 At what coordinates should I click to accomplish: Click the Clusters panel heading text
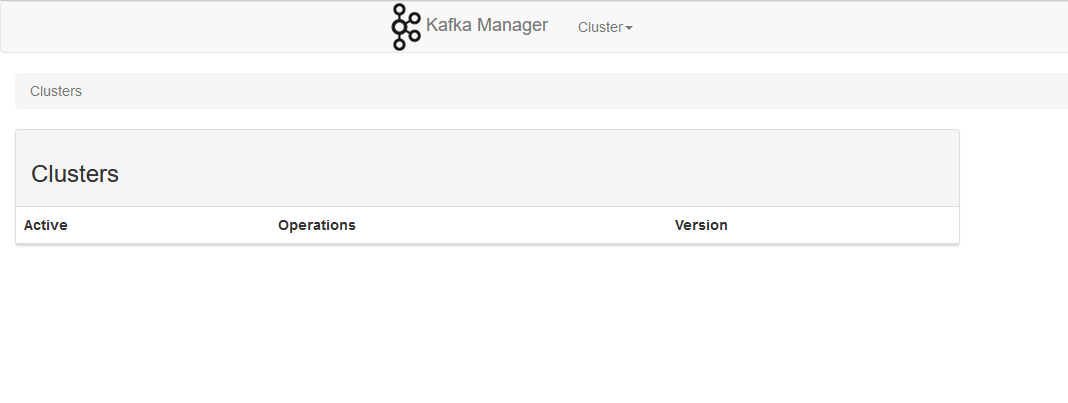(x=75, y=174)
